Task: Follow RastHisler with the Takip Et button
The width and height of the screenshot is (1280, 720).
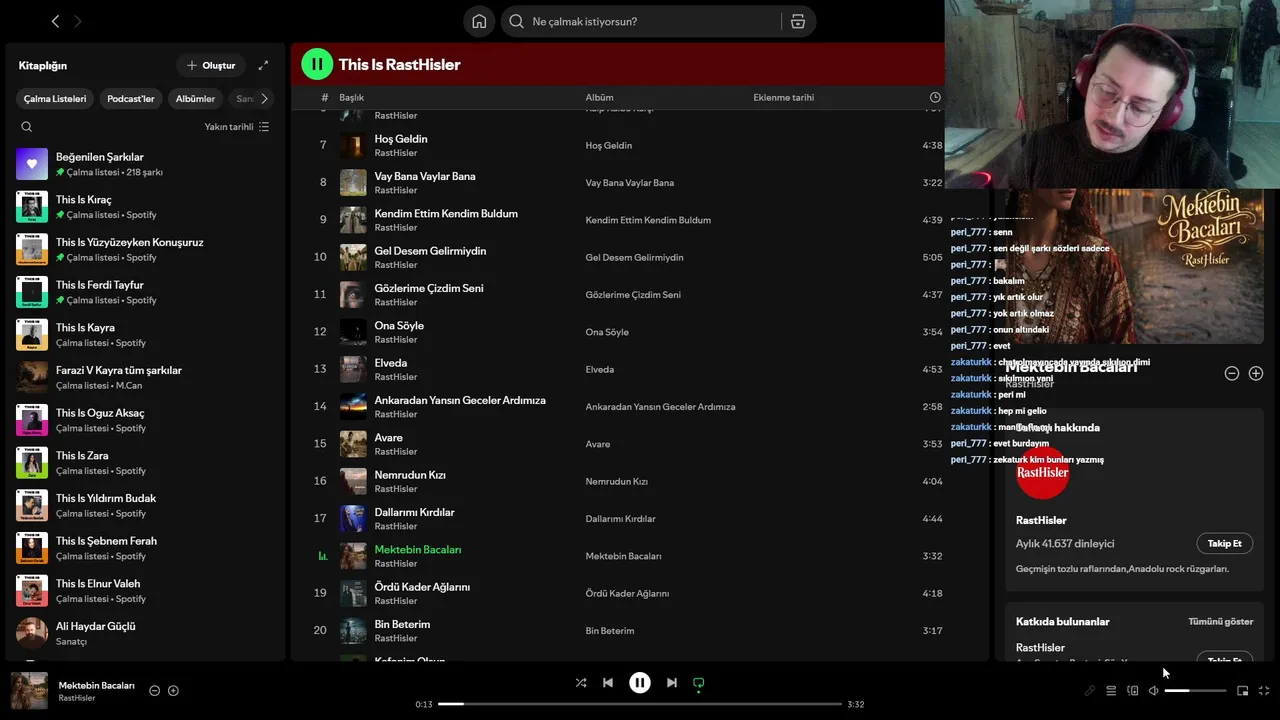Action: [x=1224, y=543]
